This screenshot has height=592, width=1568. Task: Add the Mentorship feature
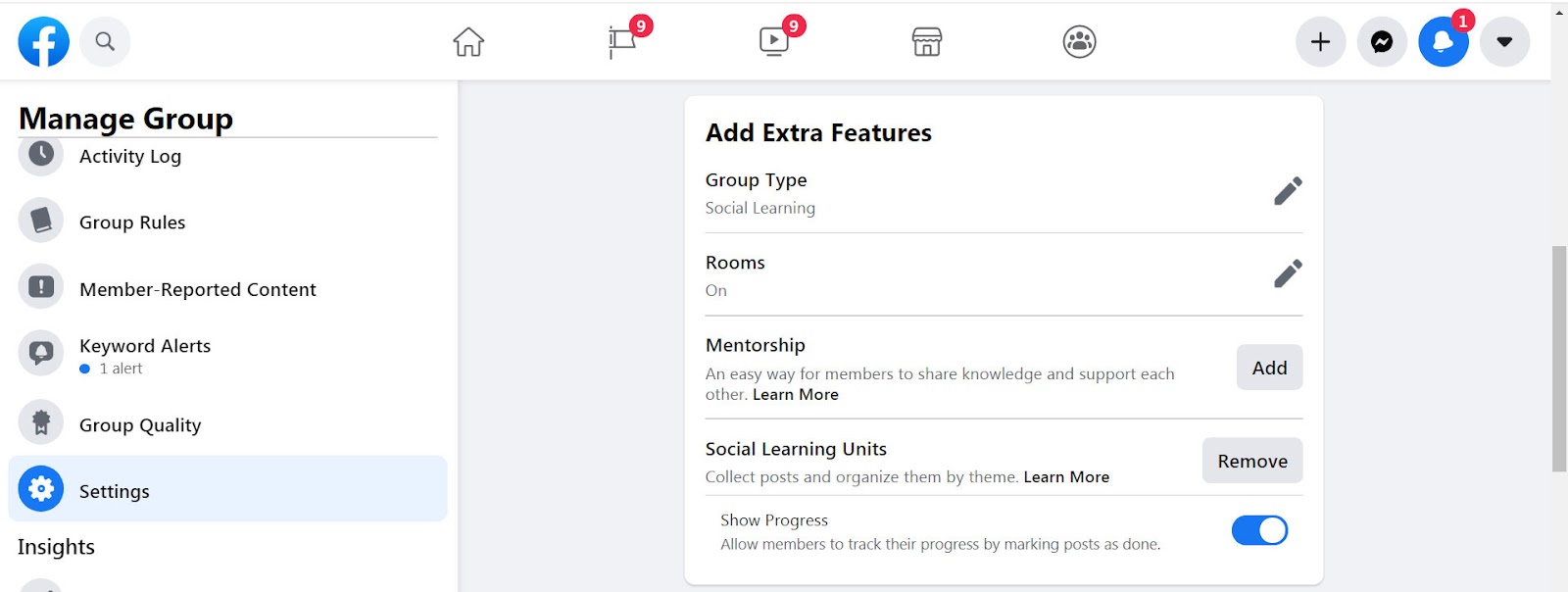pyautogui.click(x=1269, y=368)
